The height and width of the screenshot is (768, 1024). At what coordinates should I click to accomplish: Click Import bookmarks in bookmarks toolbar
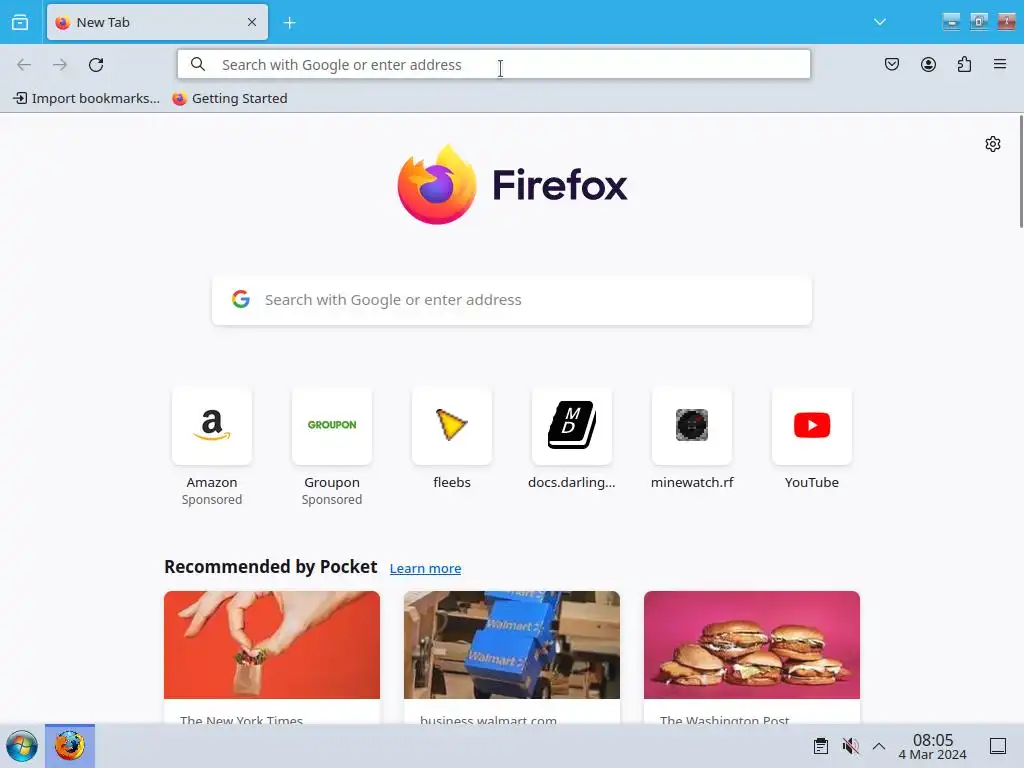pyautogui.click(x=86, y=98)
